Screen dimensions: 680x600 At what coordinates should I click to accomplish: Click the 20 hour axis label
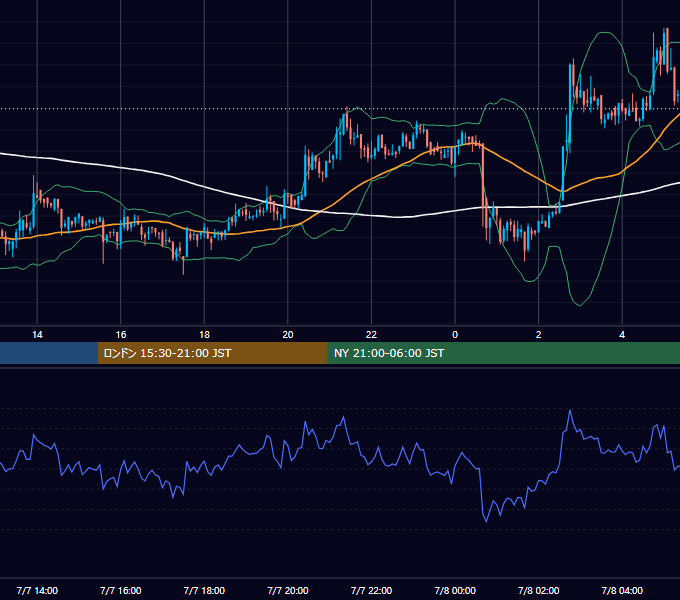(x=288, y=335)
